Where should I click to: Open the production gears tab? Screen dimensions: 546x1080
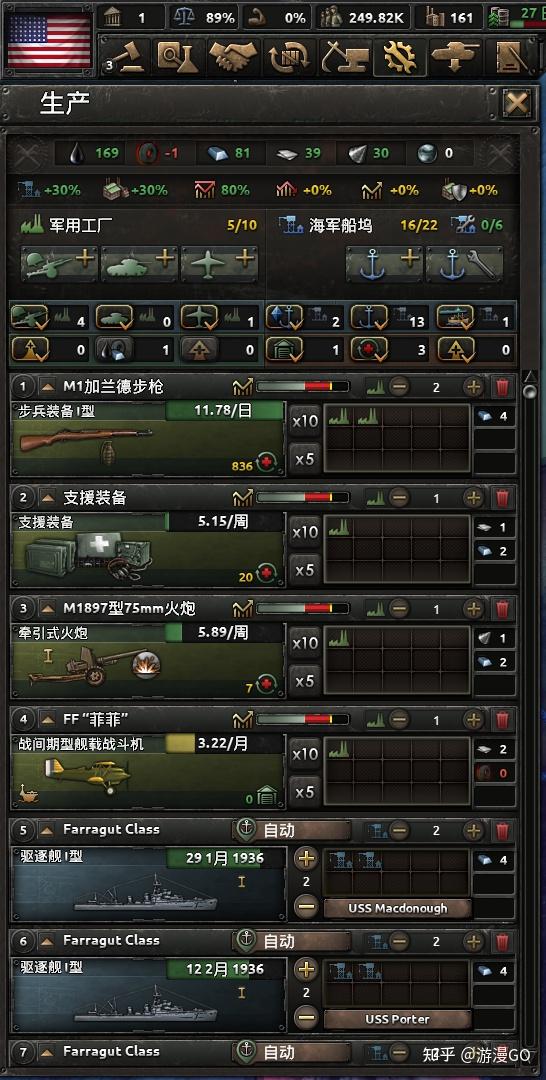click(399, 56)
